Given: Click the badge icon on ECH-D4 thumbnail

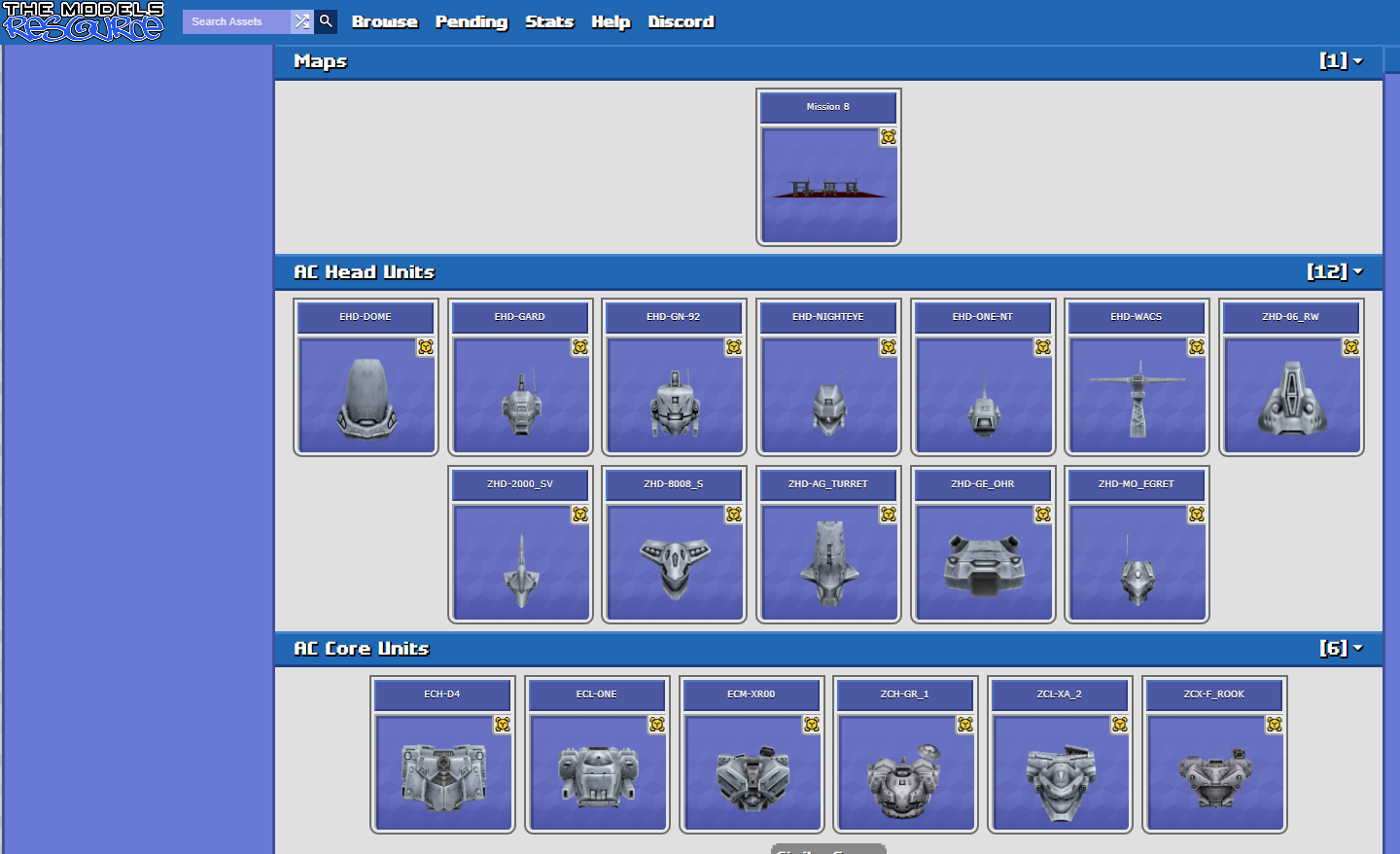Looking at the screenshot, I should click(502, 725).
